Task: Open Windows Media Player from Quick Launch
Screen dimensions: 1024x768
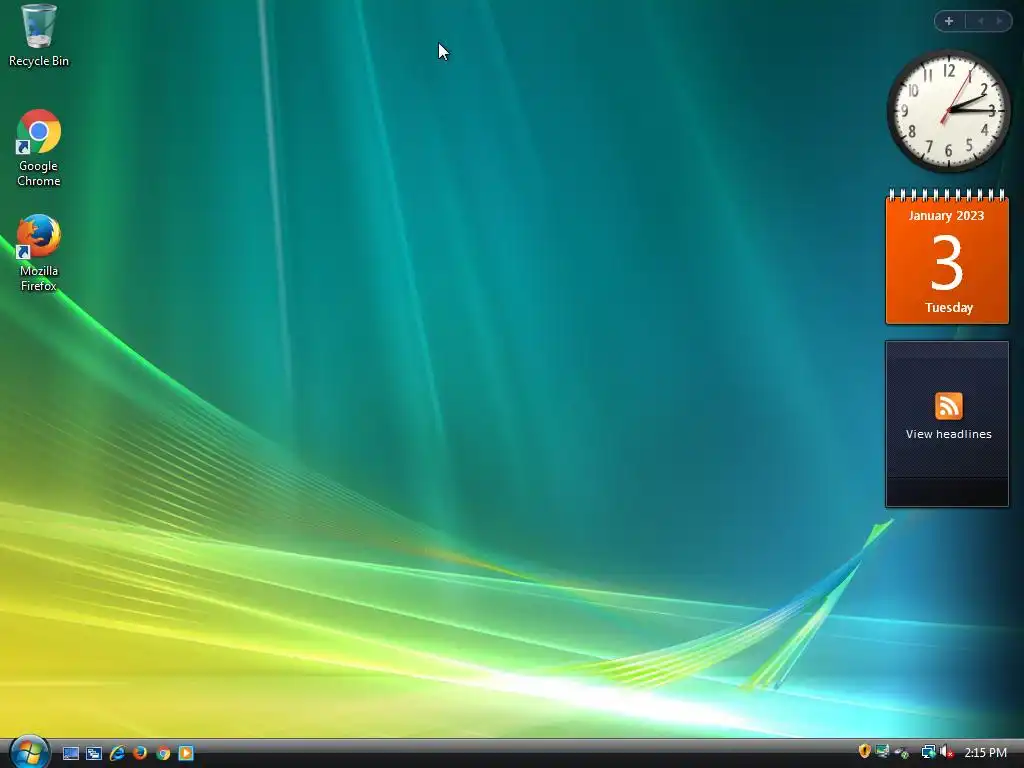Action: (186, 753)
